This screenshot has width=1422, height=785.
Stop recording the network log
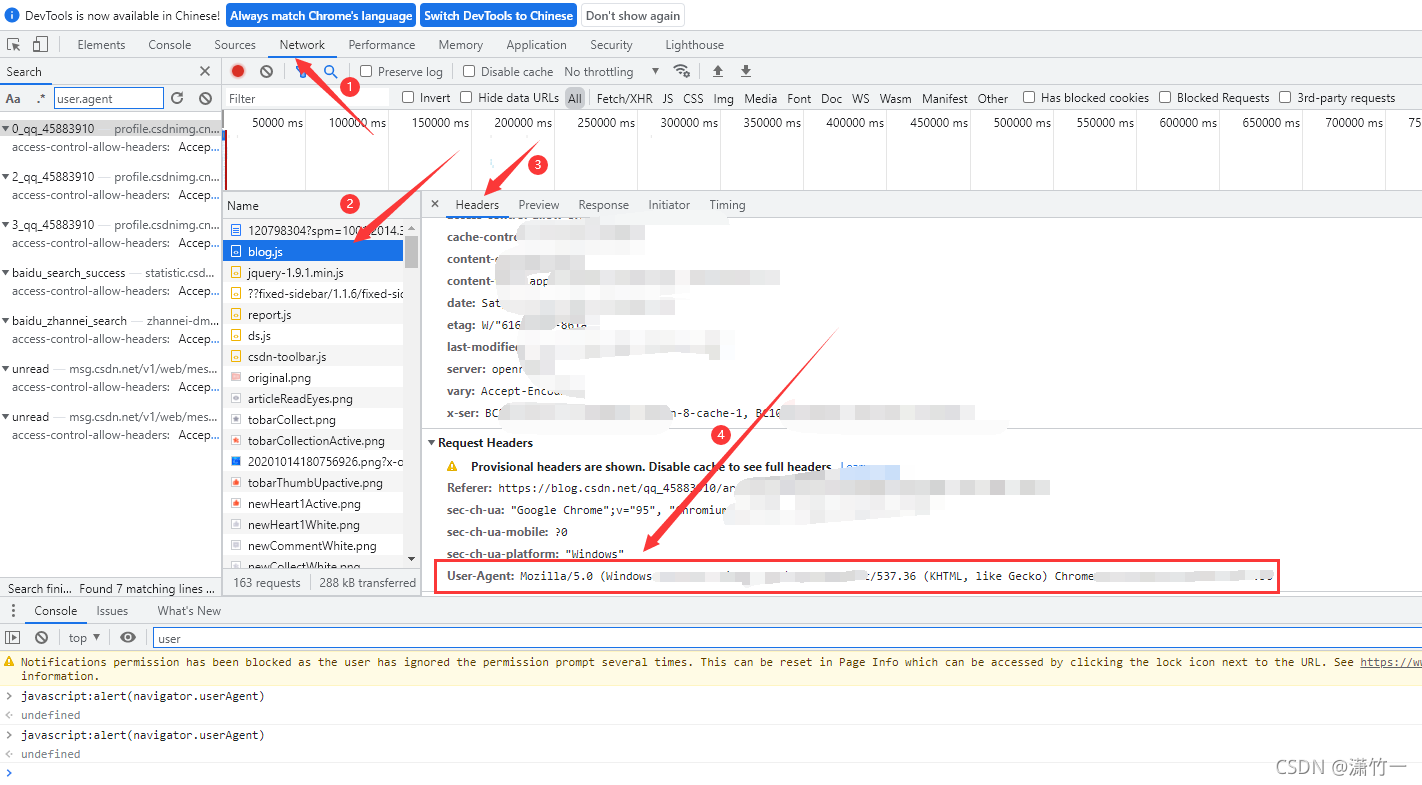pos(237,71)
